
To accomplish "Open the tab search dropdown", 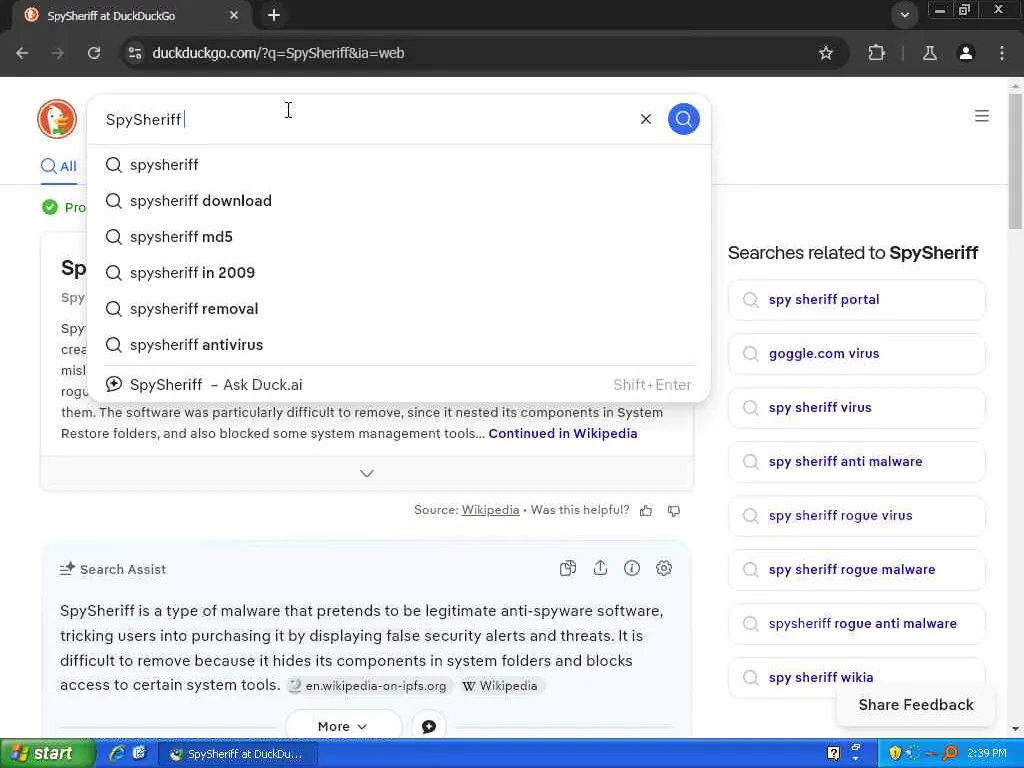I will tap(904, 15).
